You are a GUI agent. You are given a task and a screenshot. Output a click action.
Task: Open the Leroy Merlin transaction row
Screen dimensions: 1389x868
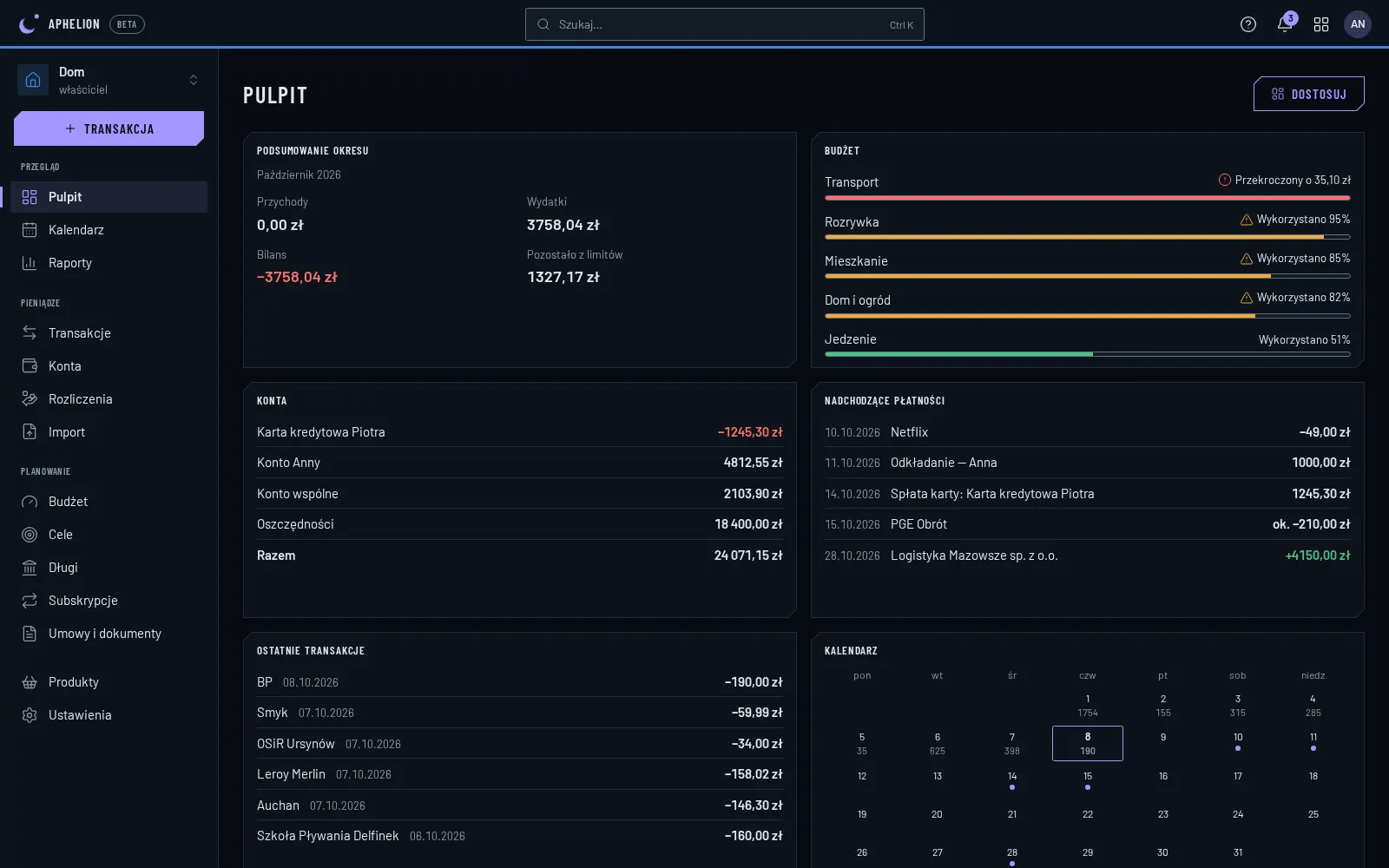[x=519, y=774]
